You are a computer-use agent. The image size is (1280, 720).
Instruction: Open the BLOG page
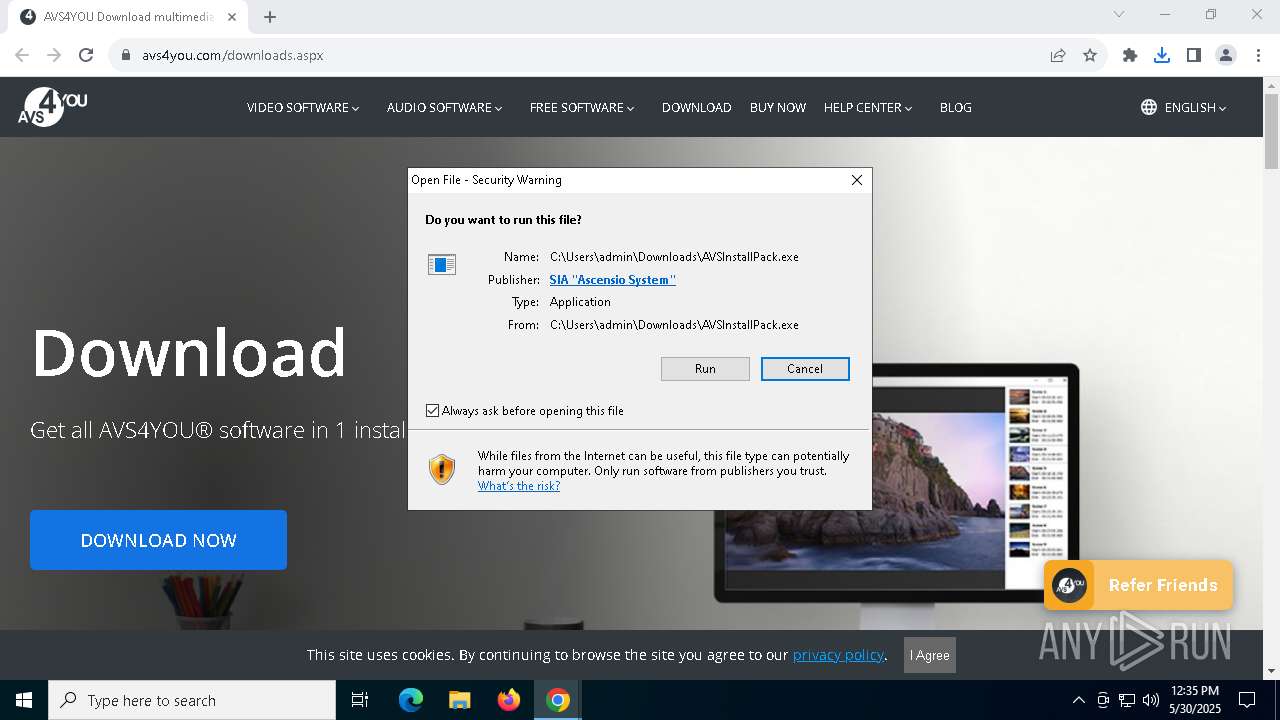coord(956,107)
